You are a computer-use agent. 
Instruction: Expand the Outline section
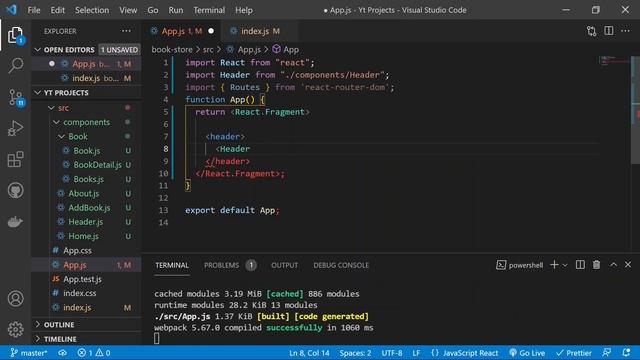[x=87, y=324]
